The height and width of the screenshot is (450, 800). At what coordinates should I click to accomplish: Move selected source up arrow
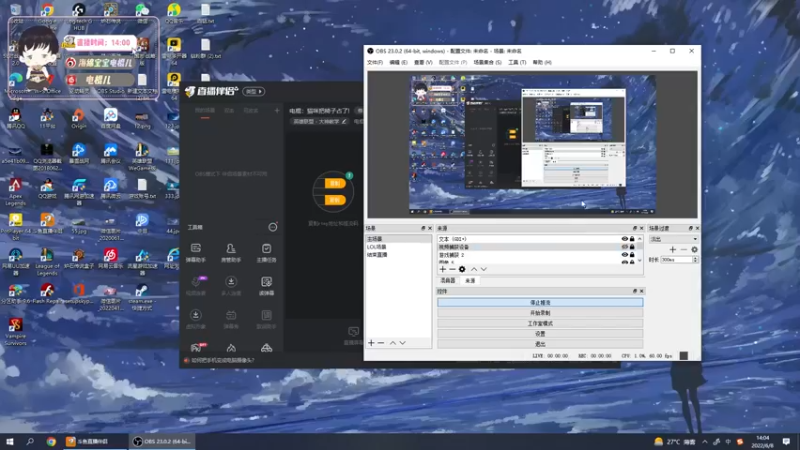pyautogui.click(x=474, y=269)
